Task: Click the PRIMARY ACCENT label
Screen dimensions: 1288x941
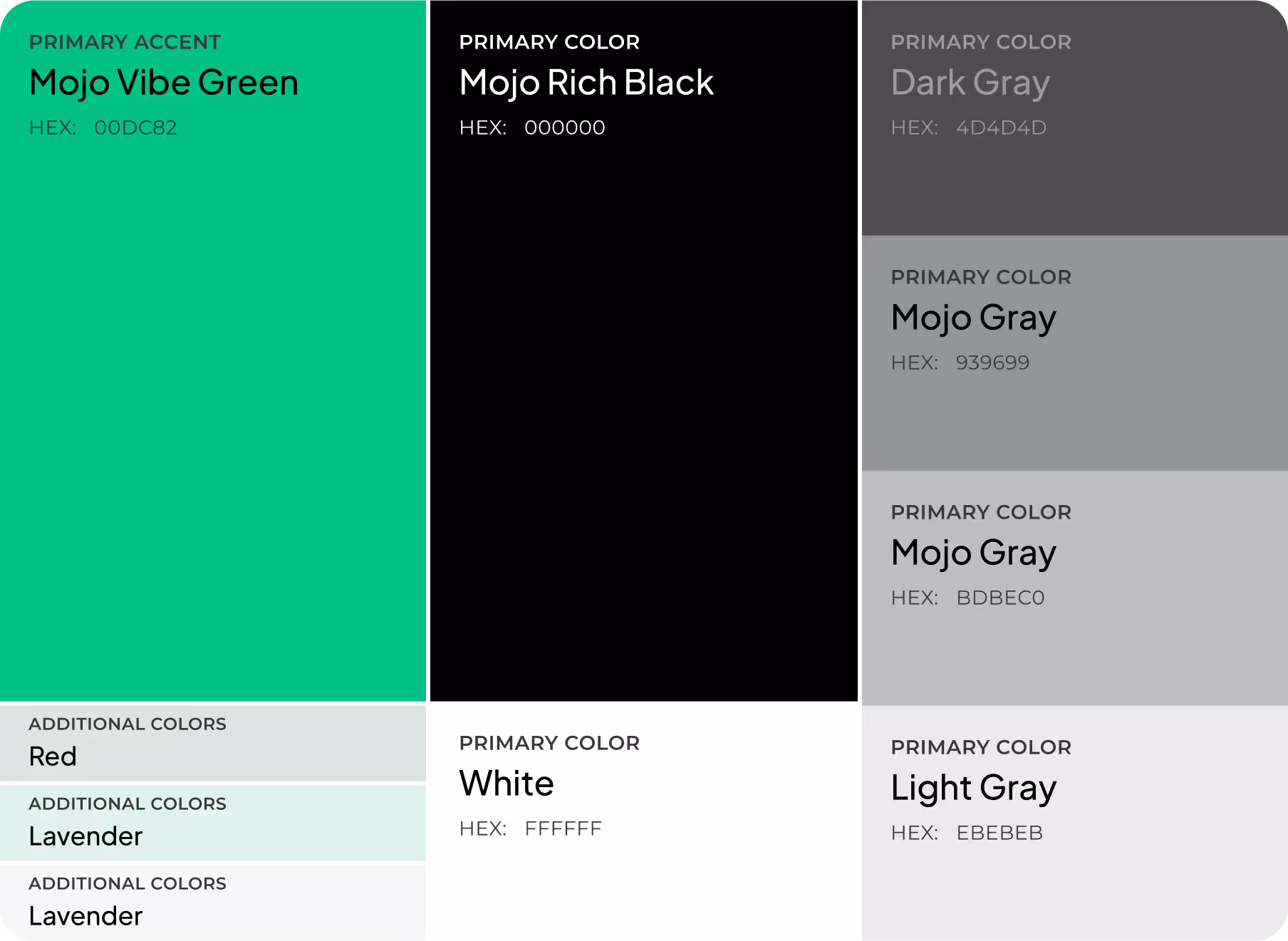Action: (x=125, y=42)
